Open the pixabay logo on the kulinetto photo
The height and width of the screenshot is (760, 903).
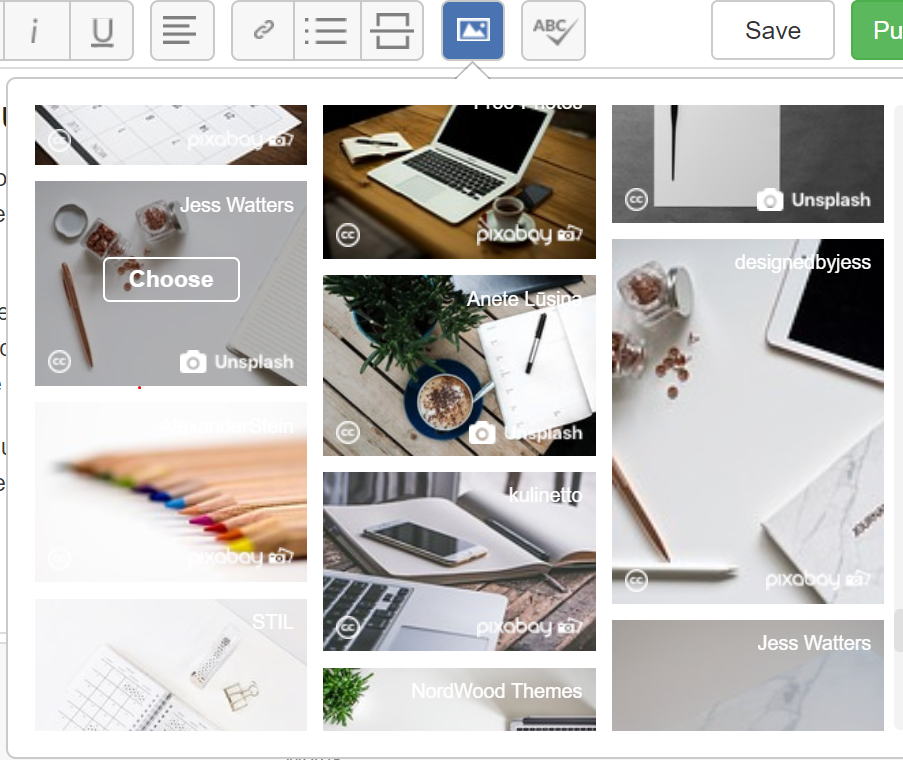529,626
